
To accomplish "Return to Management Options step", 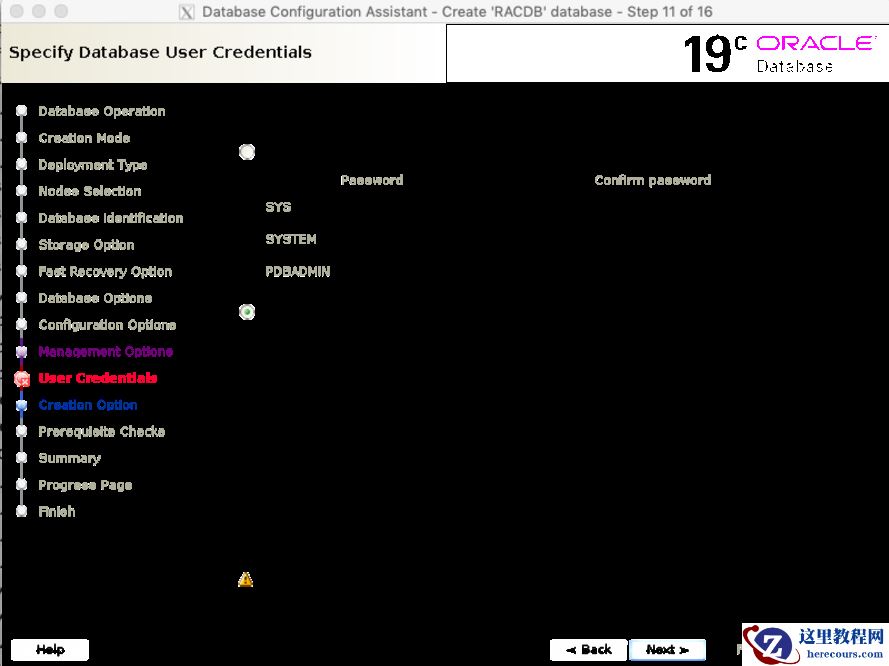I will [x=105, y=351].
